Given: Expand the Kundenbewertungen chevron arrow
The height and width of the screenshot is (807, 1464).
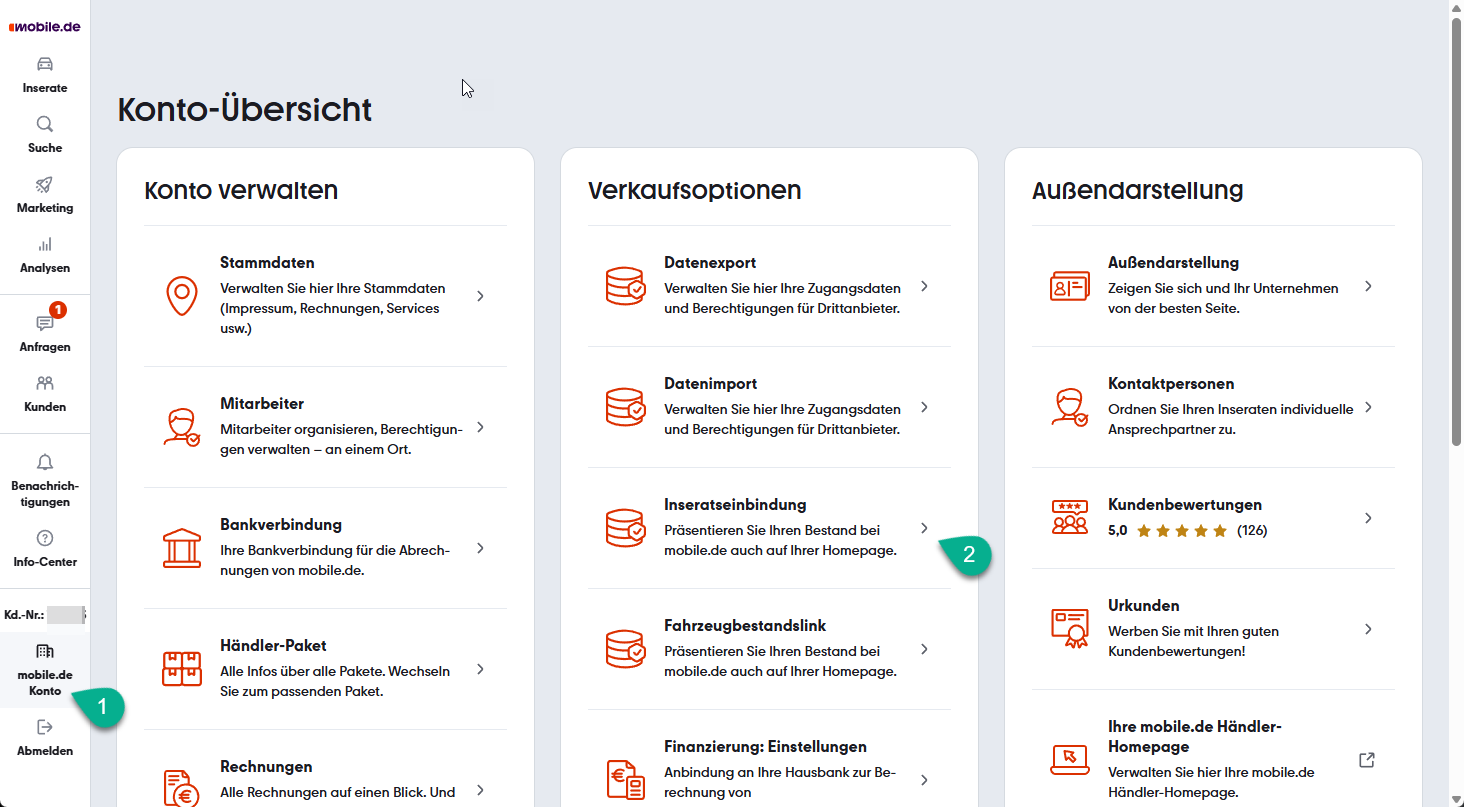Looking at the screenshot, I should click(1368, 518).
